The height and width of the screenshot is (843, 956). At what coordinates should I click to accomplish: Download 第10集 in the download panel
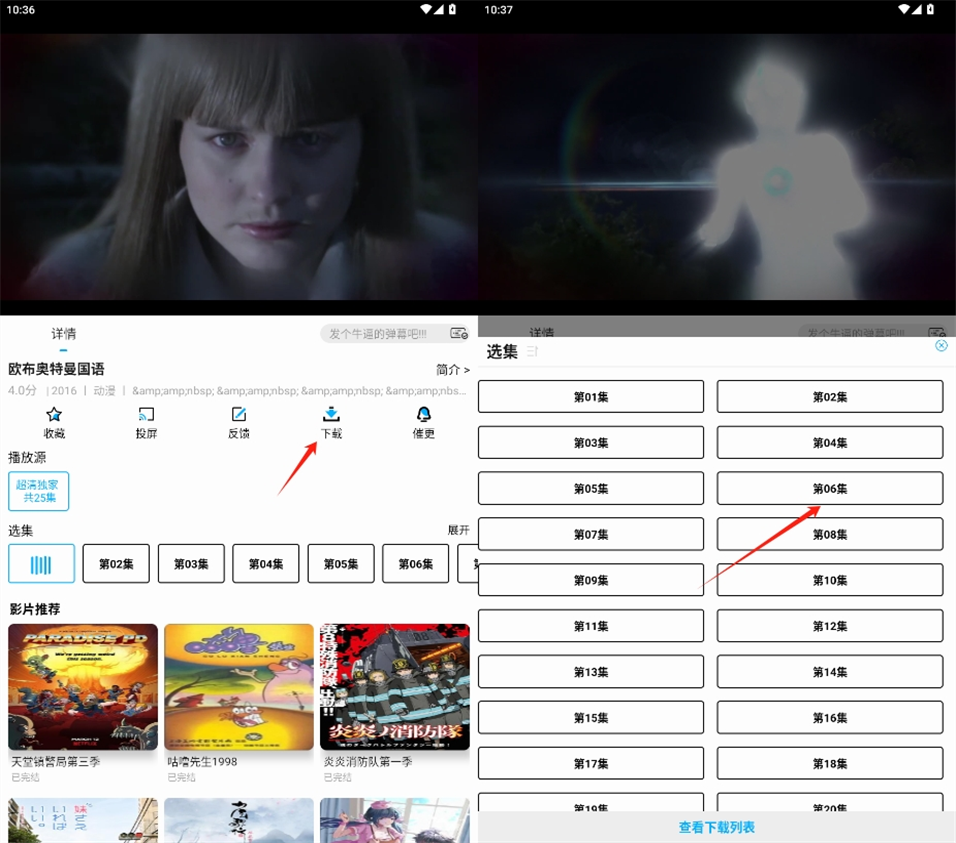[x=830, y=580]
